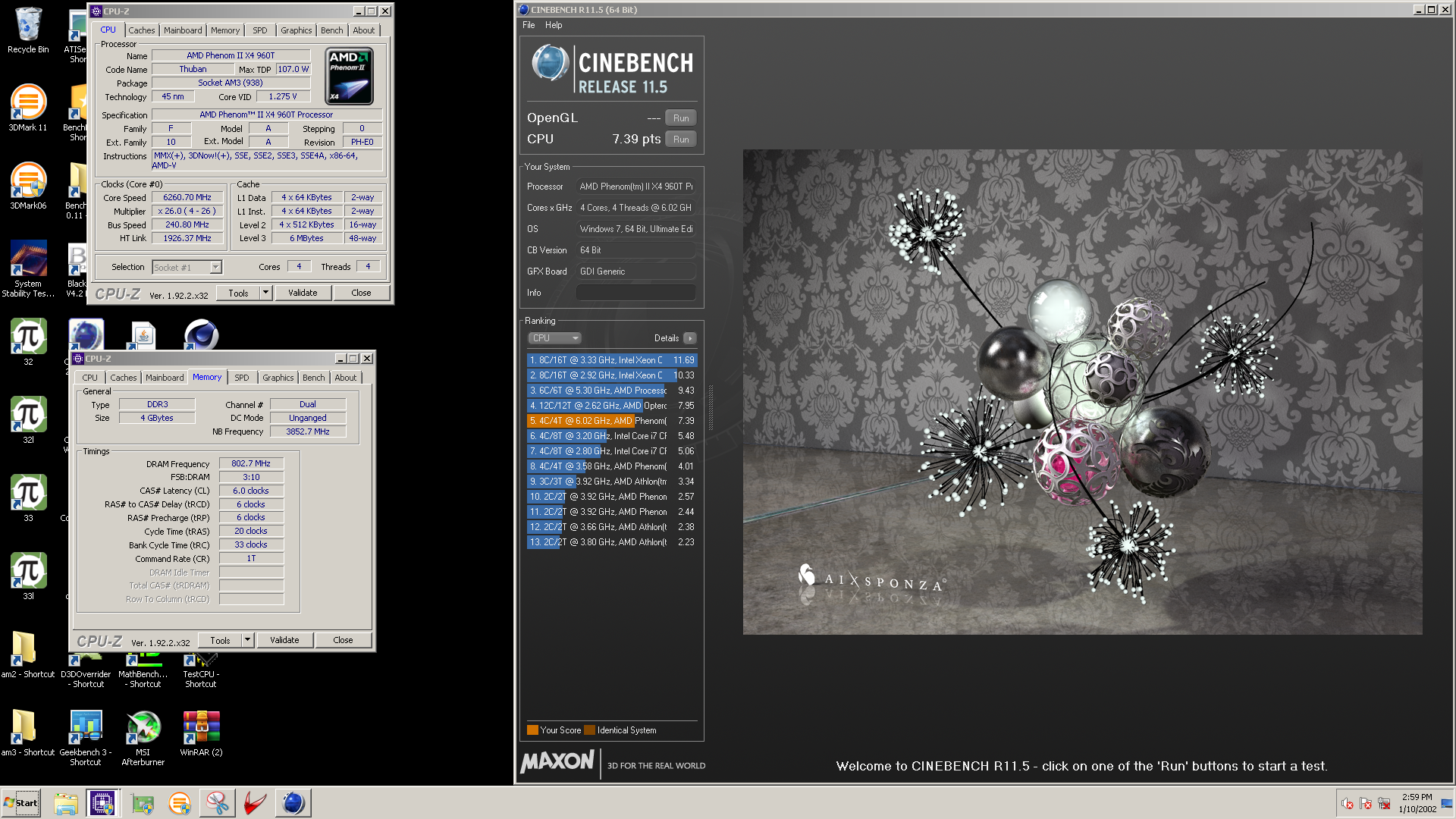Screen dimensions: 1456x819
Task: Click Validate in upper CPU-Z window
Action: 303,293
